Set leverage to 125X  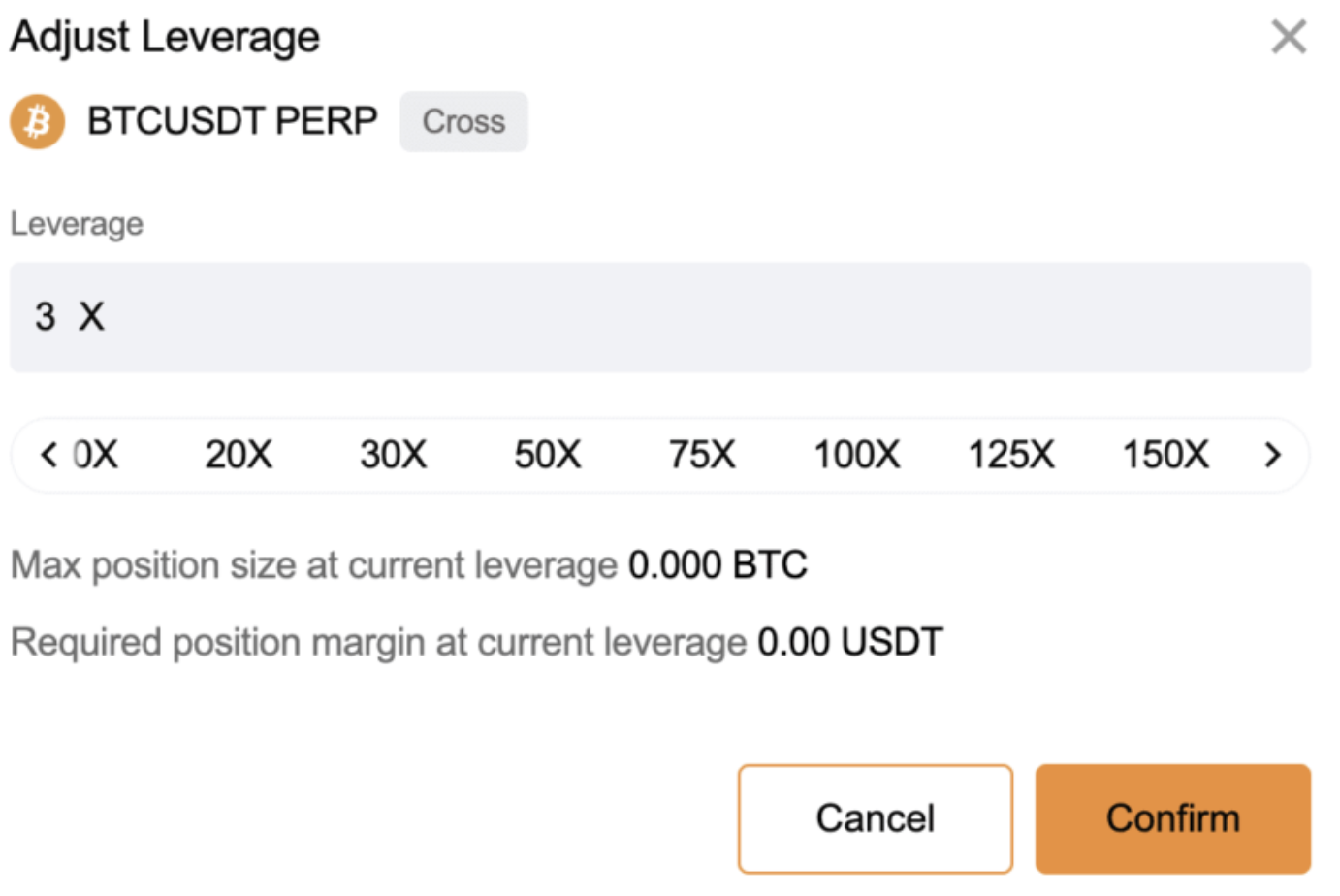pyautogui.click(x=1011, y=455)
